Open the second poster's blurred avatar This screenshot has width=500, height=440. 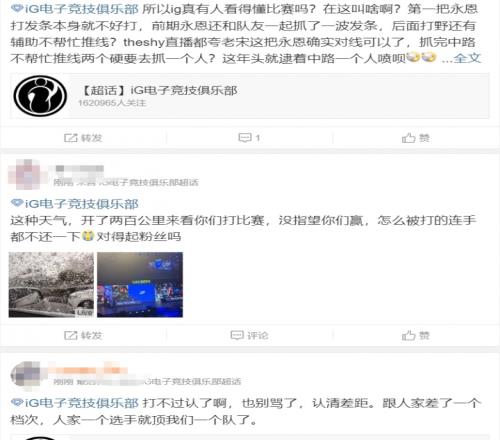coord(24,175)
